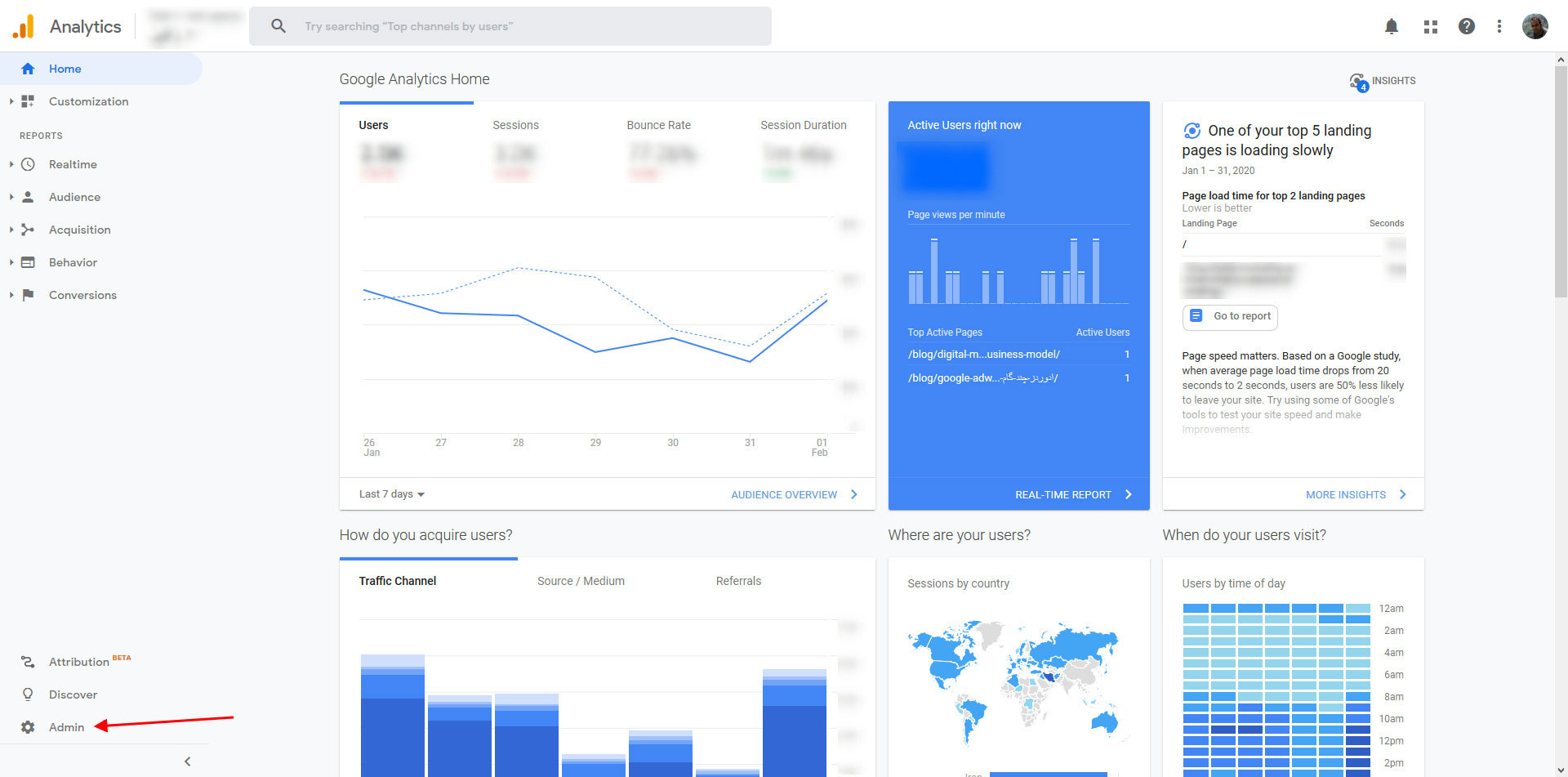Click the Home house icon
The height and width of the screenshot is (777, 1568).
click(x=28, y=69)
